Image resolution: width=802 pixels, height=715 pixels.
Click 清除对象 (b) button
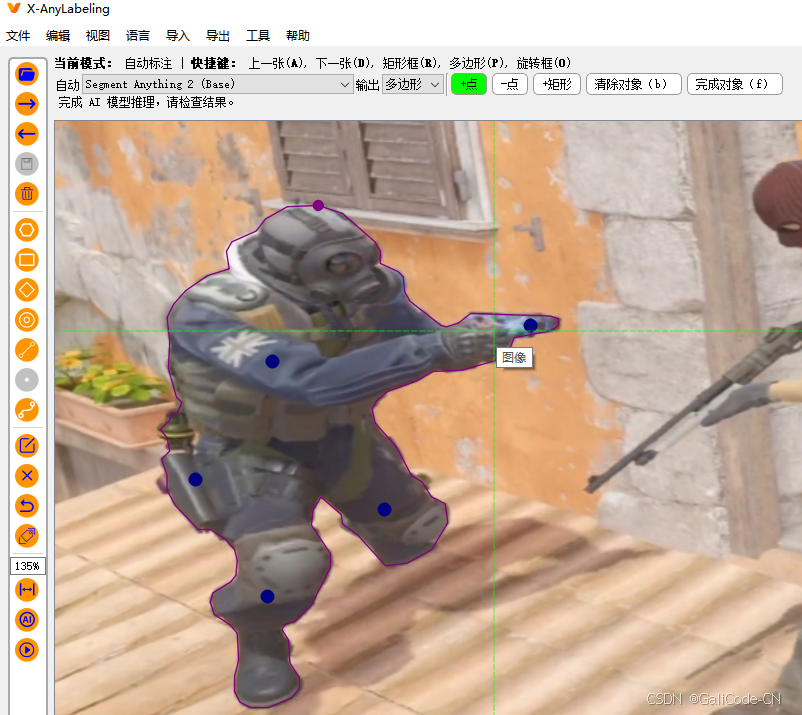633,84
